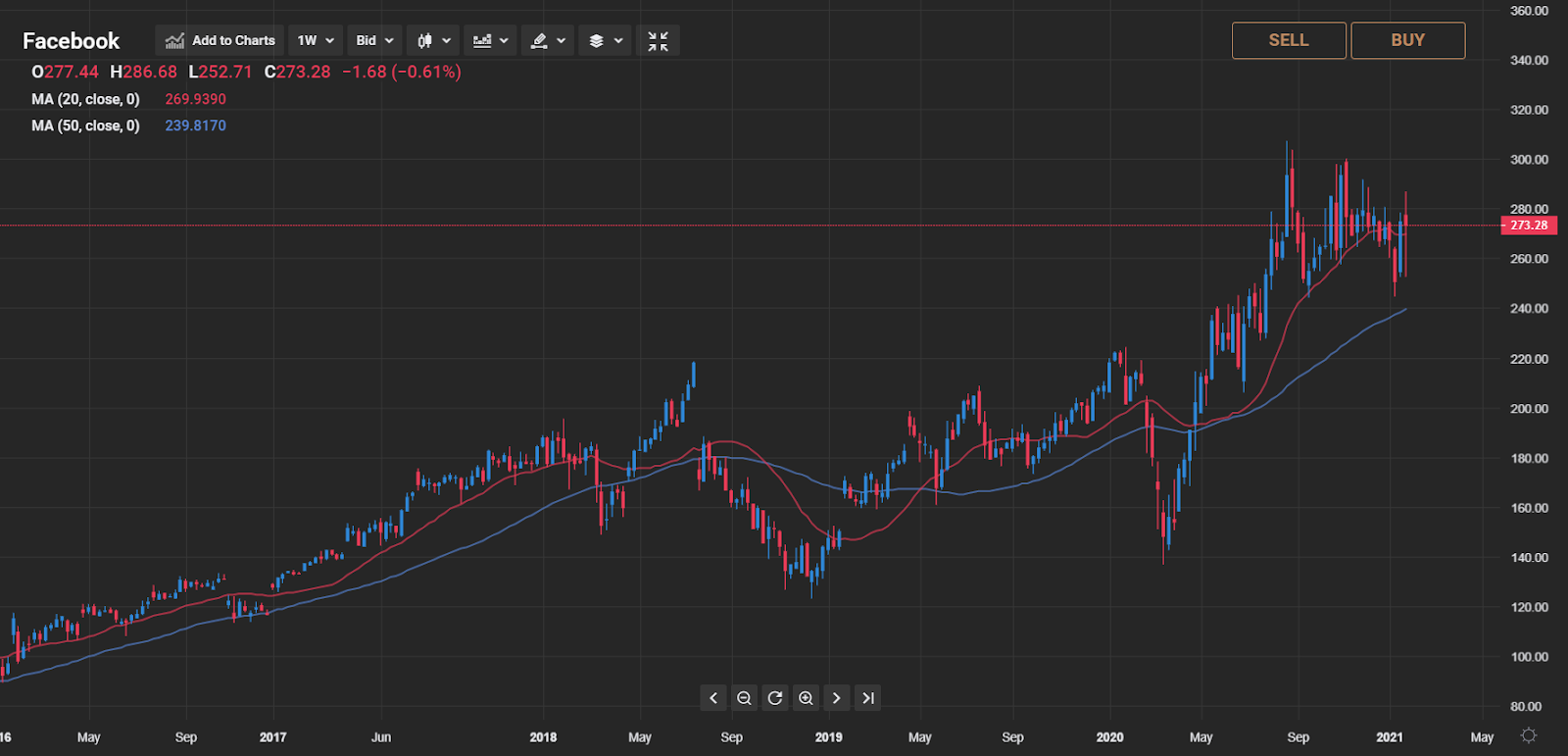Jump to the latest candle
This screenshot has height=756, width=1568.
[867, 698]
